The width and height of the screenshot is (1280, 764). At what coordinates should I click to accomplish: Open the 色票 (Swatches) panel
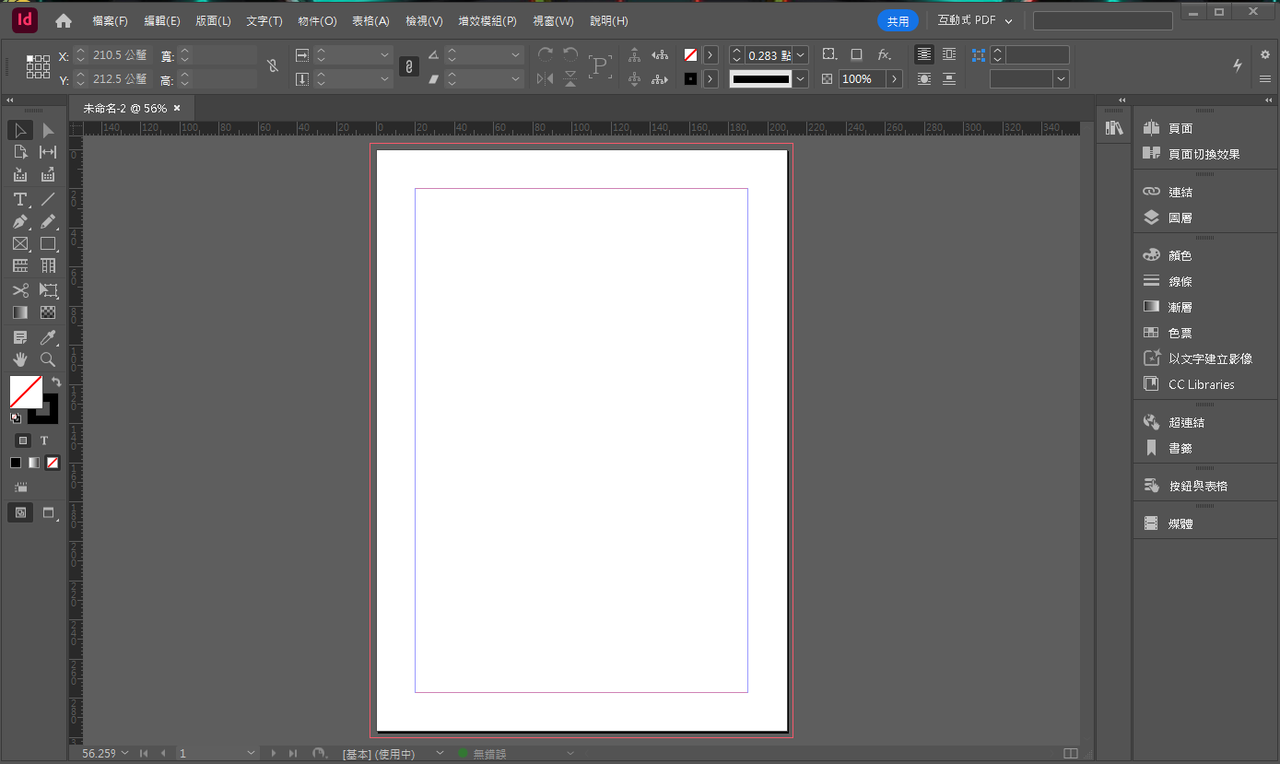(x=1180, y=332)
